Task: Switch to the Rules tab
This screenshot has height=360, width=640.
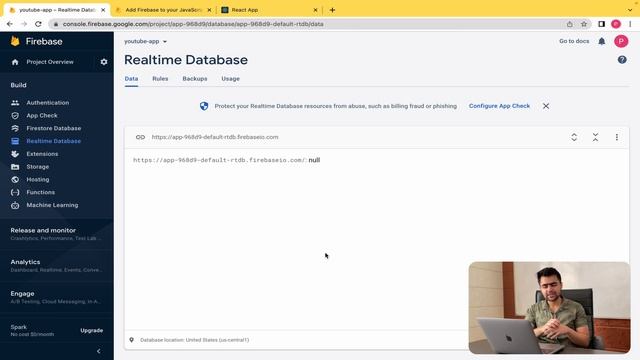Action: coord(160,79)
